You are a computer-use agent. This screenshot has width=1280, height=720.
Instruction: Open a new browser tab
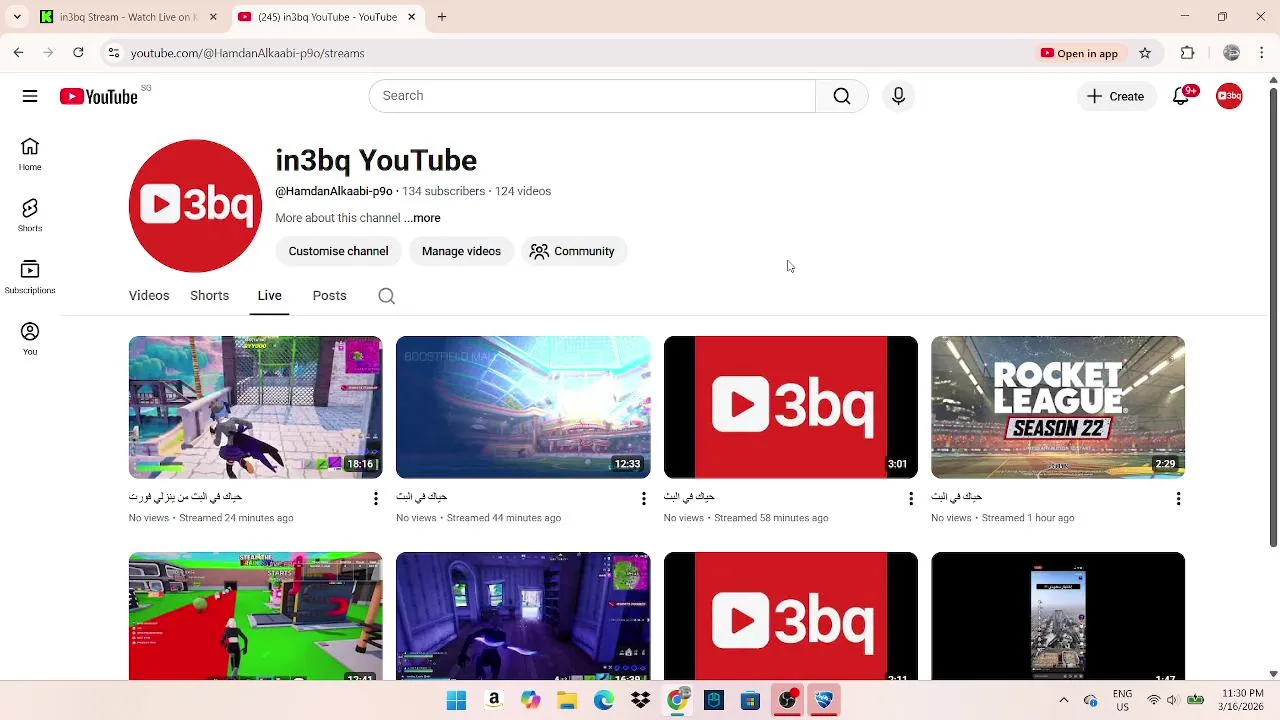click(x=442, y=17)
